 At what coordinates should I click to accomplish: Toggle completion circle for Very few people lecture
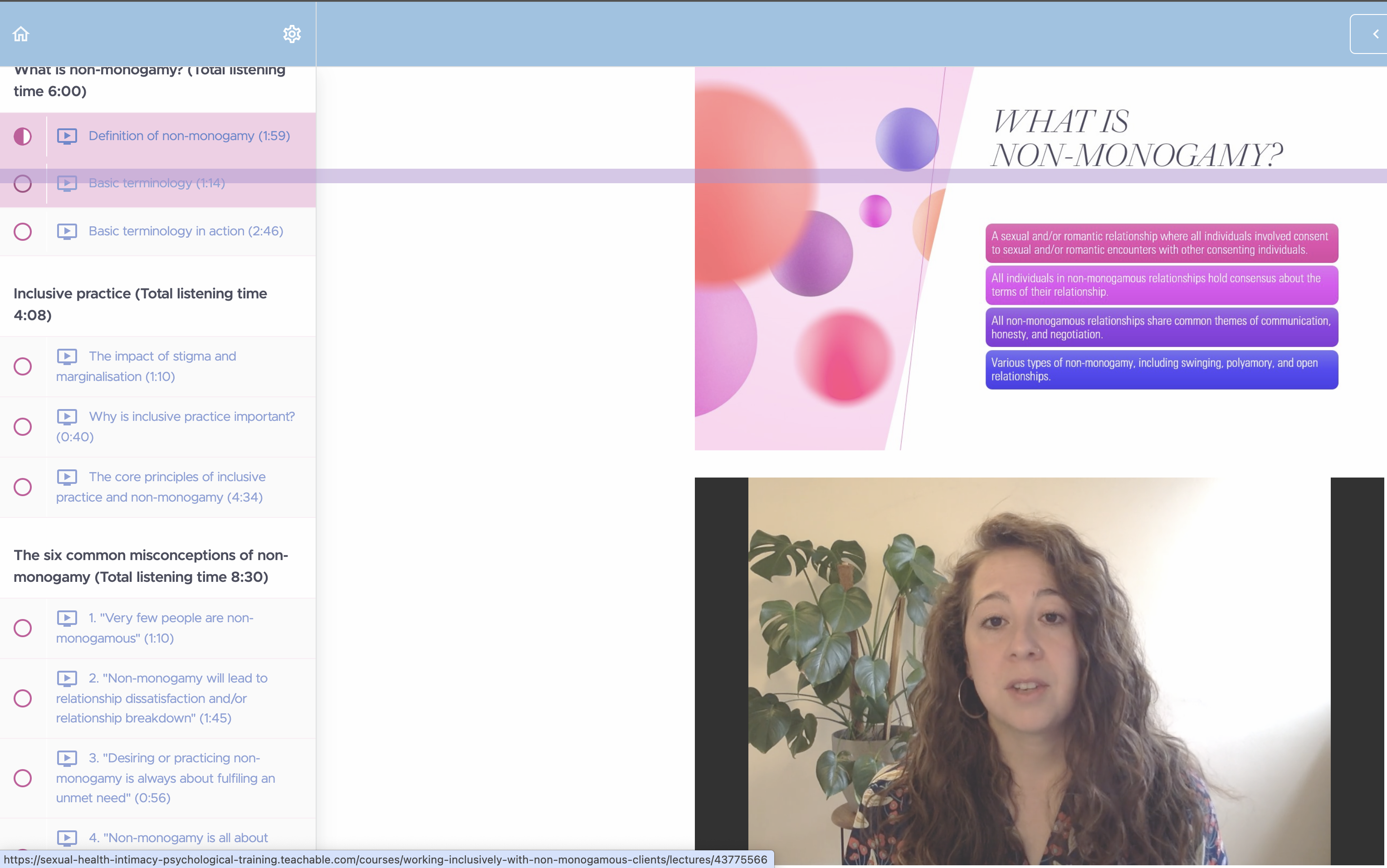(22, 628)
